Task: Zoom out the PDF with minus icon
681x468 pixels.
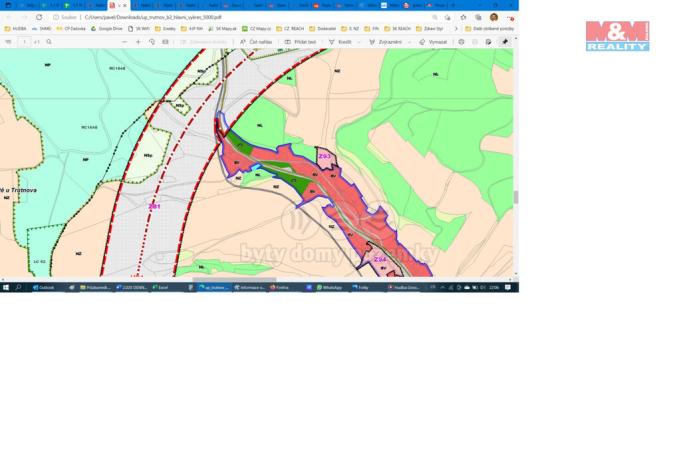Action: click(x=125, y=42)
